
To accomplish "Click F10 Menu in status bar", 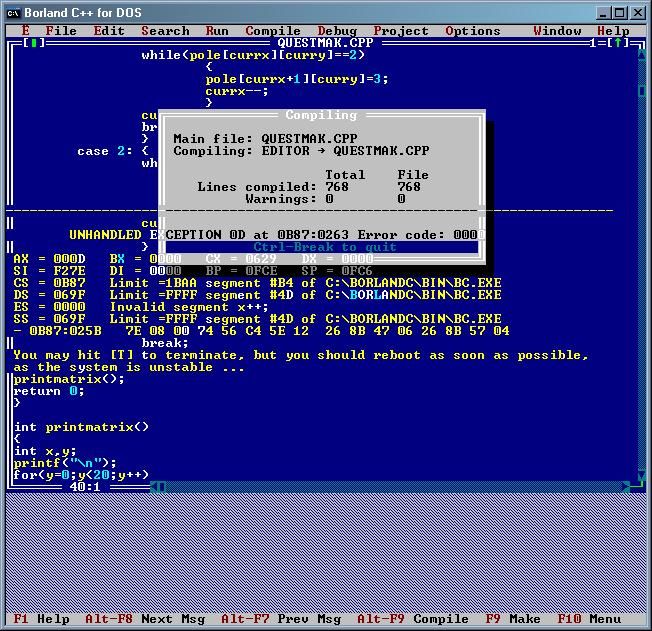I will click(589, 619).
